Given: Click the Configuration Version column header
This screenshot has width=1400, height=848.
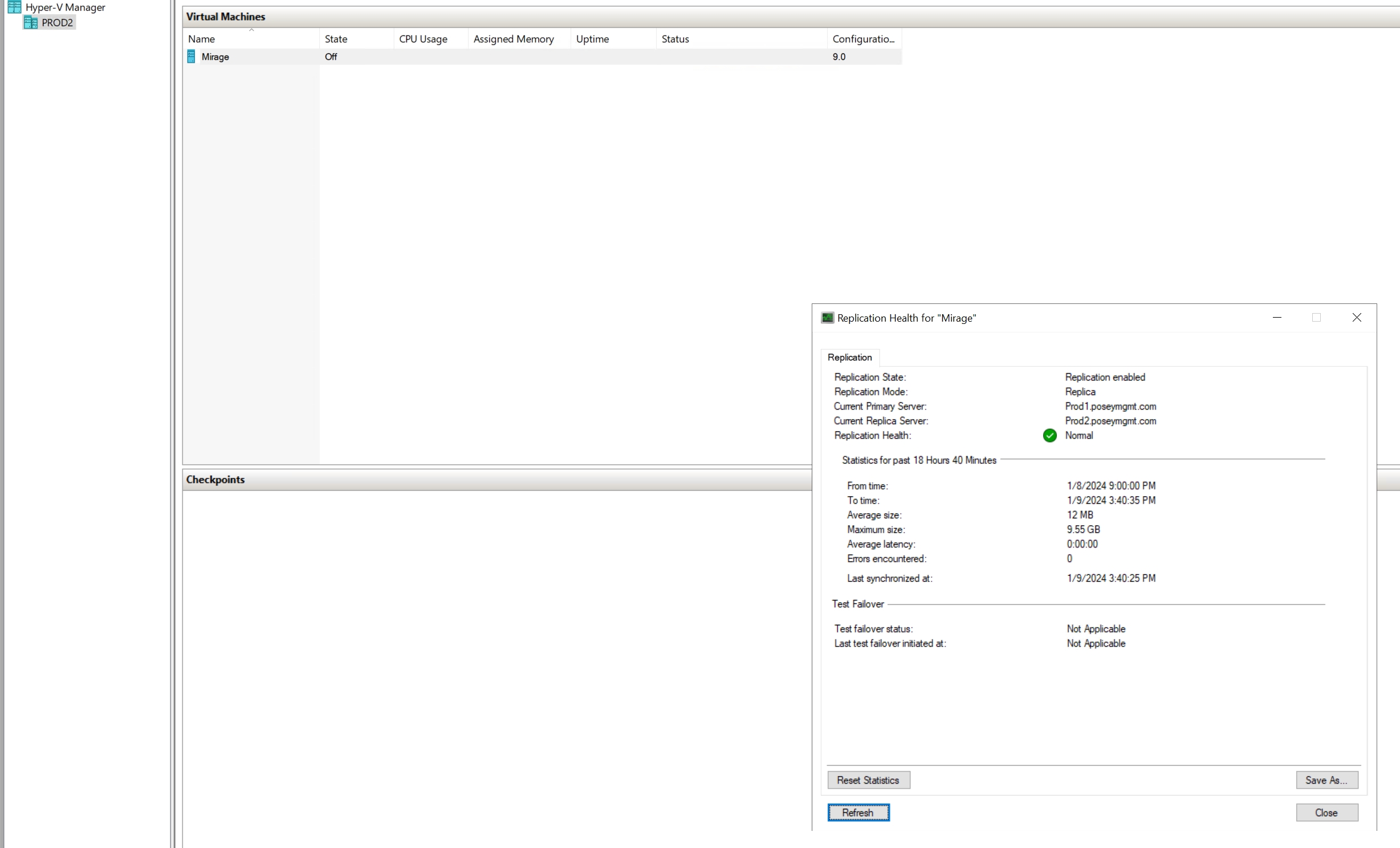Looking at the screenshot, I should [x=864, y=39].
